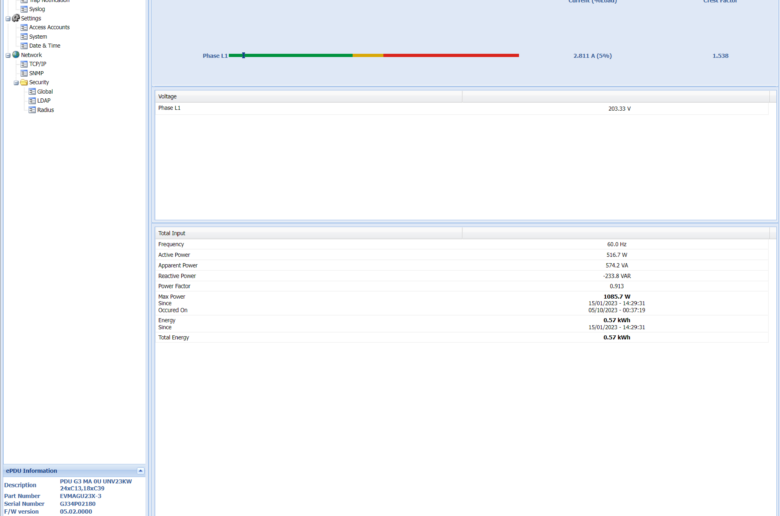Collapse the Security folder node
Screen dimensions: 780x516
[16, 82]
